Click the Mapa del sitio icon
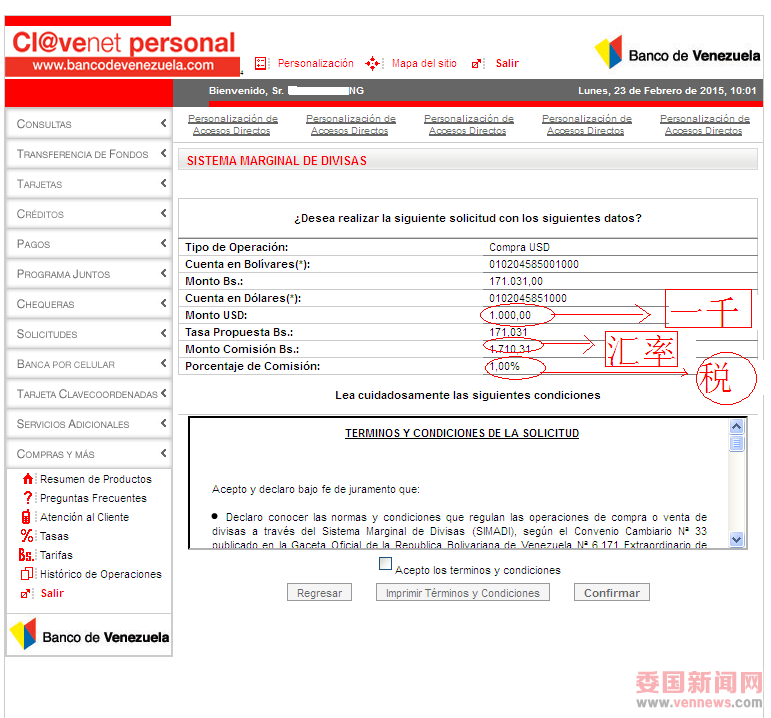 (x=372, y=63)
